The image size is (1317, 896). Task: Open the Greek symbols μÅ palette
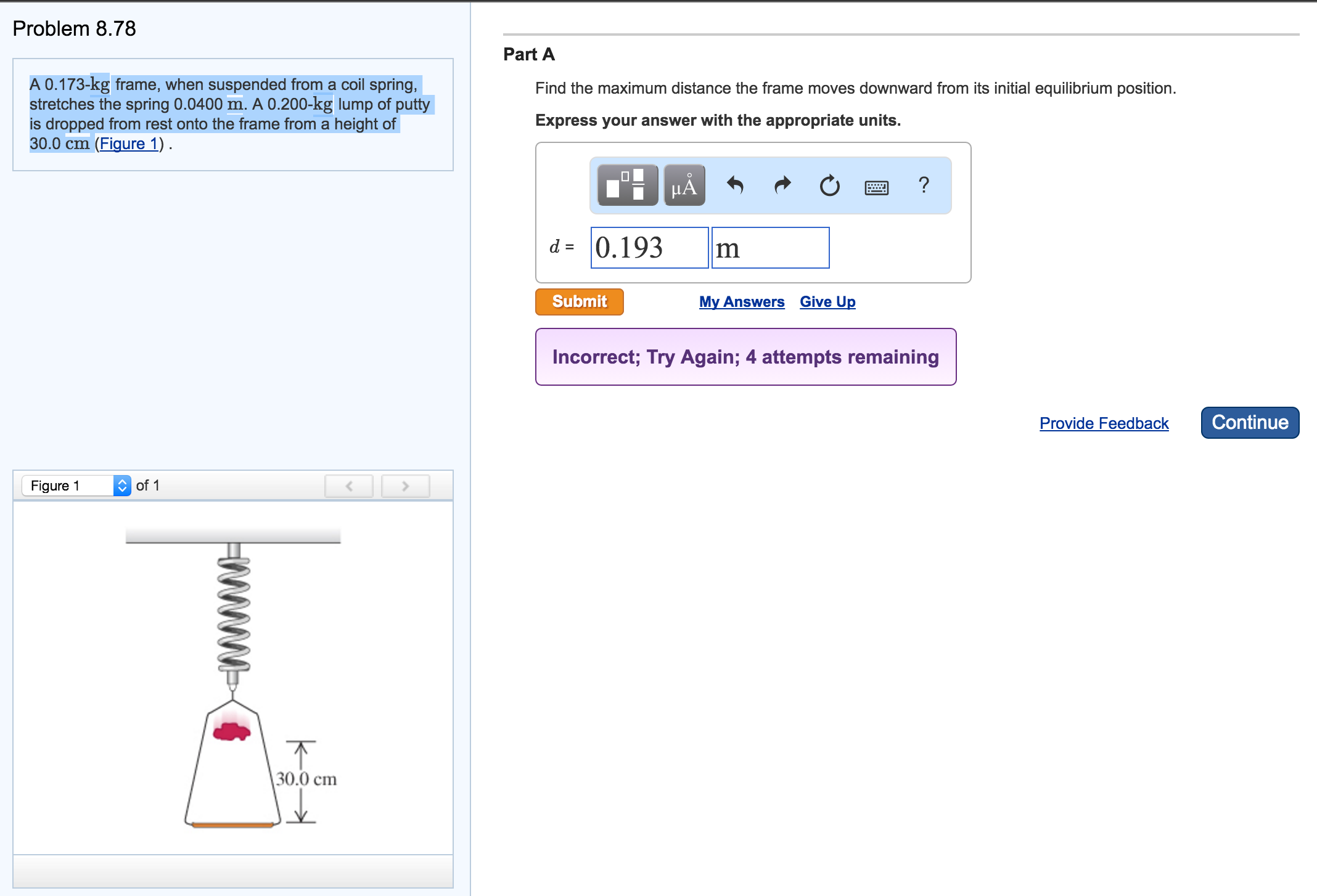point(684,185)
